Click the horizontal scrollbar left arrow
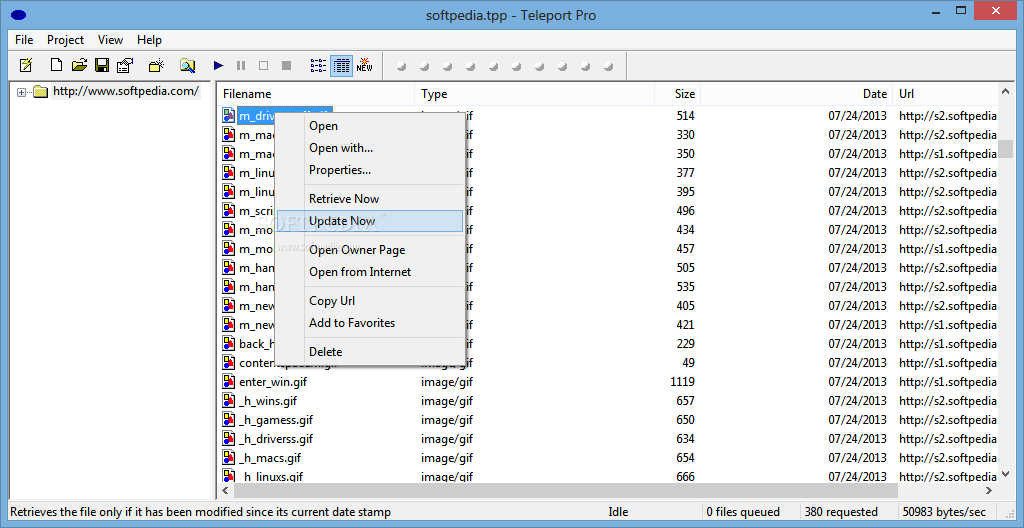This screenshot has width=1024, height=528. [227, 490]
